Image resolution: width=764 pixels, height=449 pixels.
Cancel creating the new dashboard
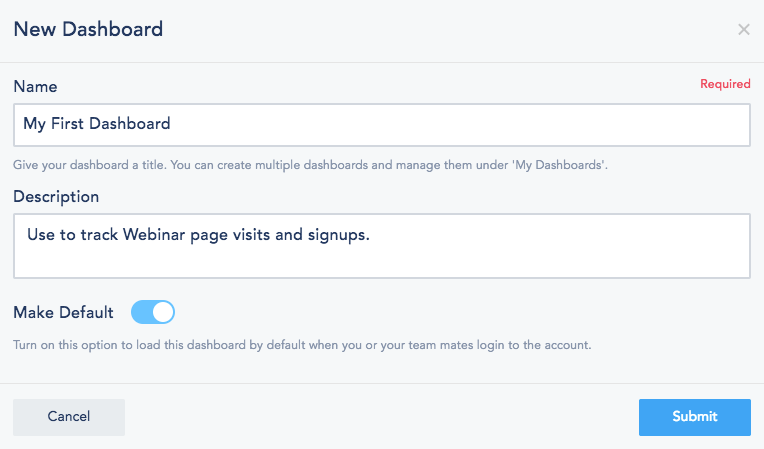[x=69, y=416]
